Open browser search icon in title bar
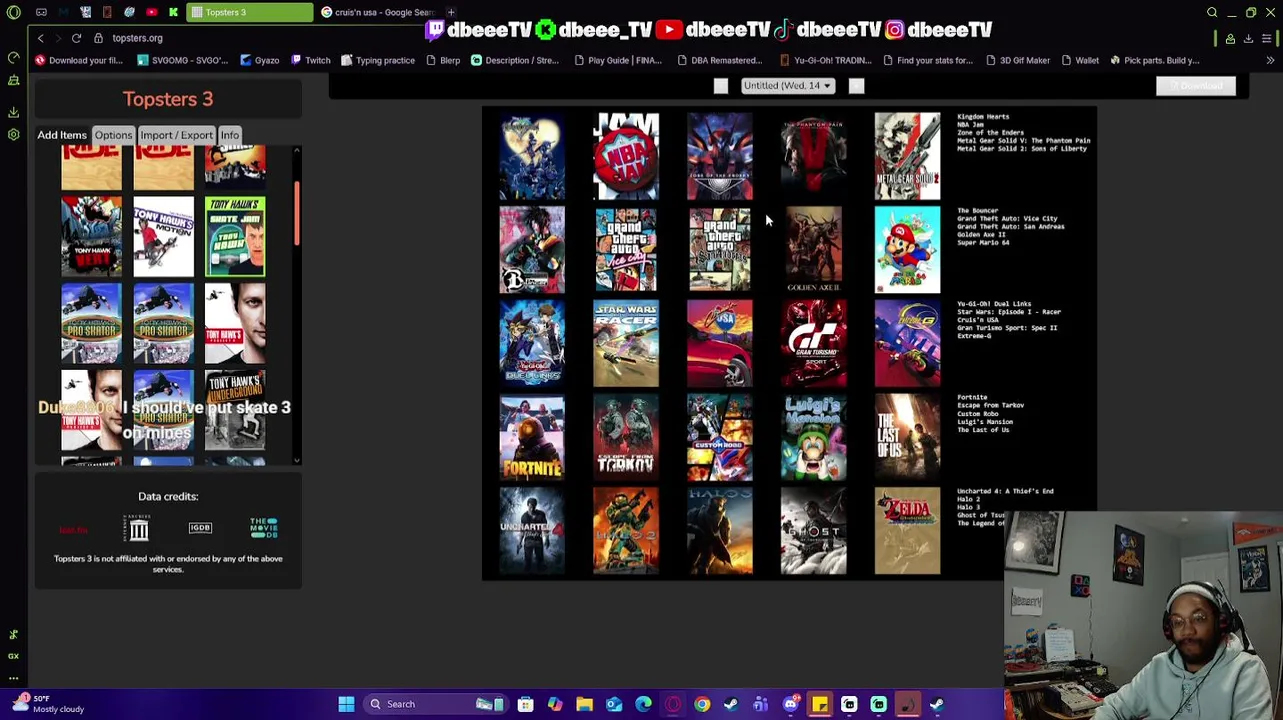The width and height of the screenshot is (1283, 720). pyautogui.click(x=1212, y=12)
